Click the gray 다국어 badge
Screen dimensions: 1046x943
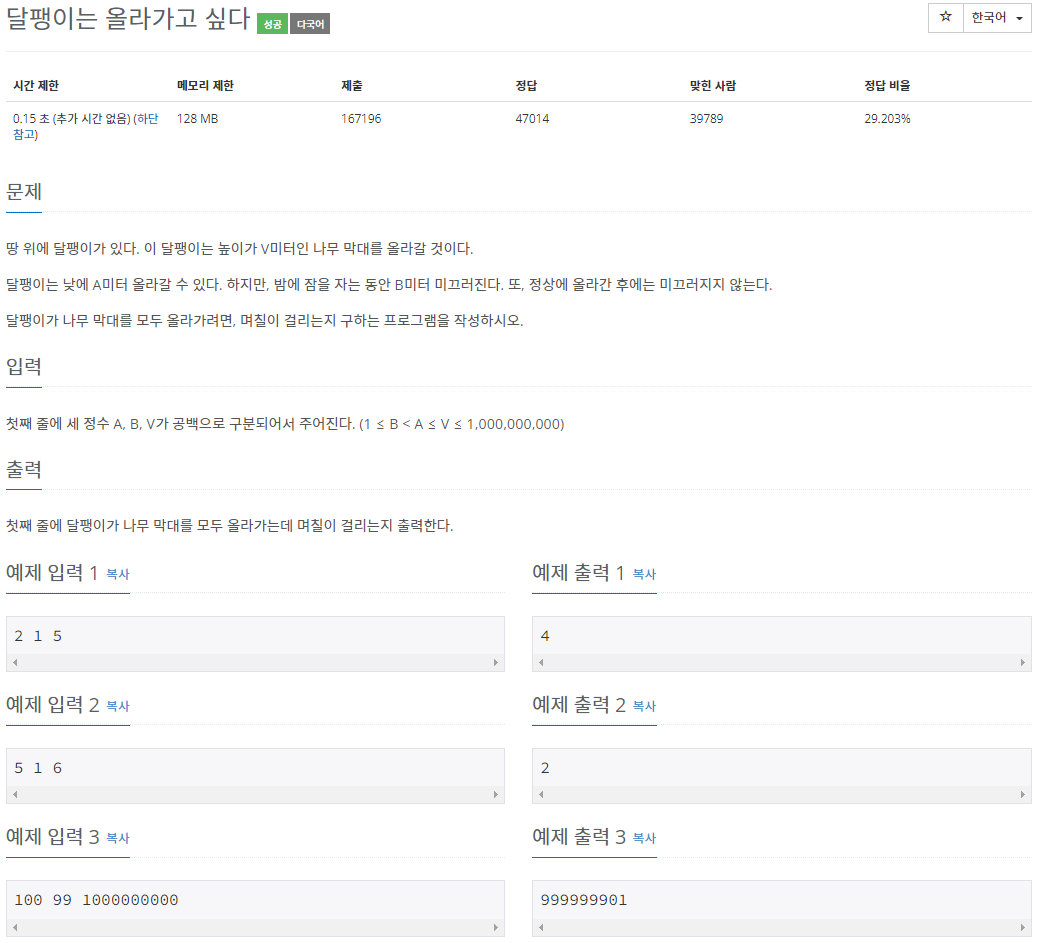[310, 24]
